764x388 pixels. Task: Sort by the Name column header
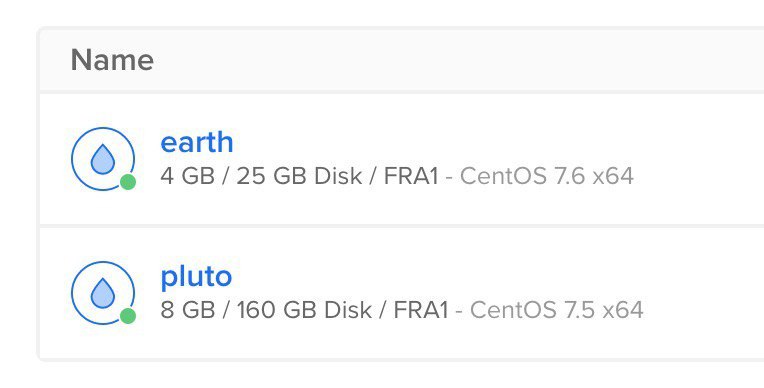112,60
